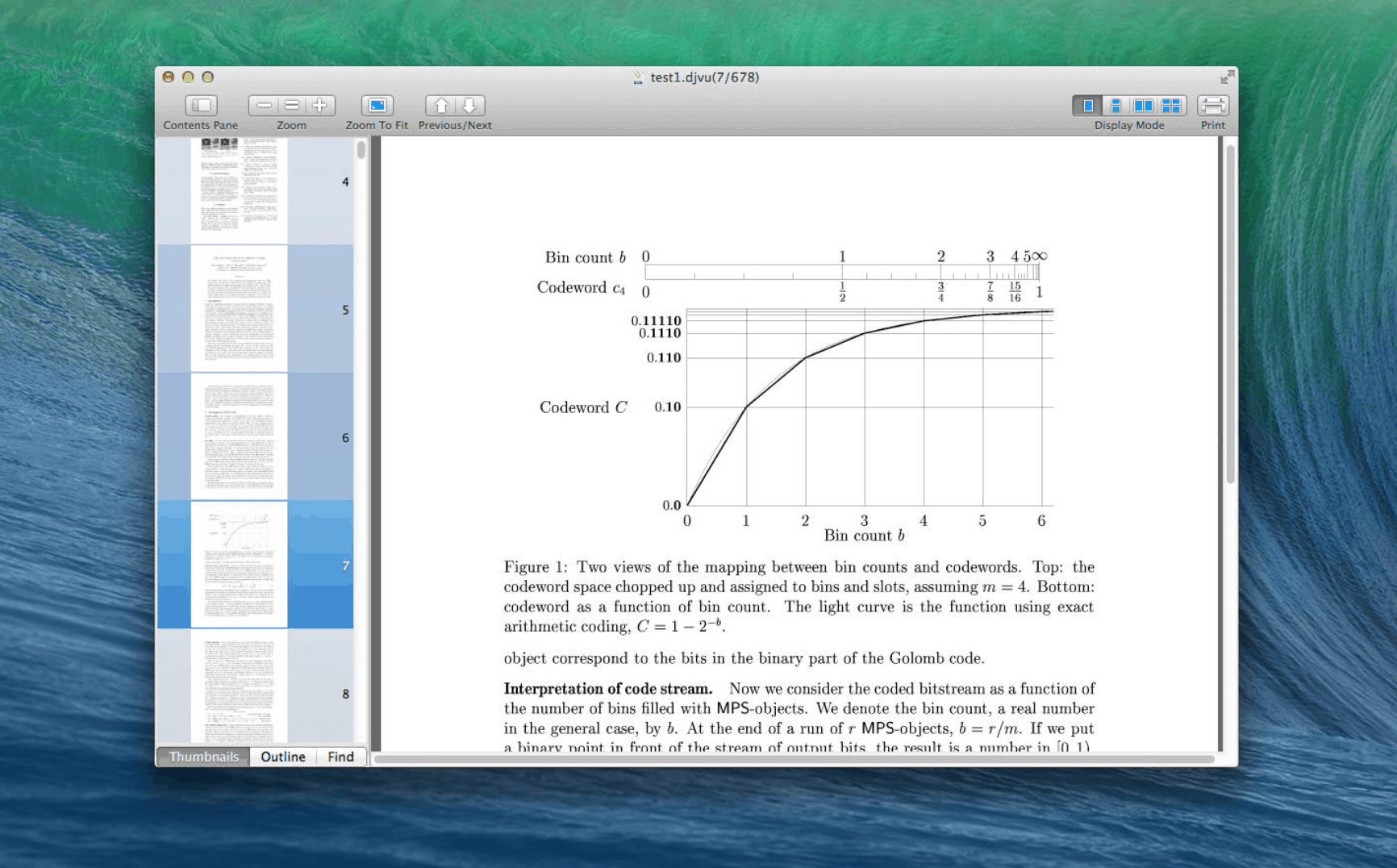This screenshot has width=1397, height=868.
Task: Go to the previous page arrow
Action: [x=440, y=106]
